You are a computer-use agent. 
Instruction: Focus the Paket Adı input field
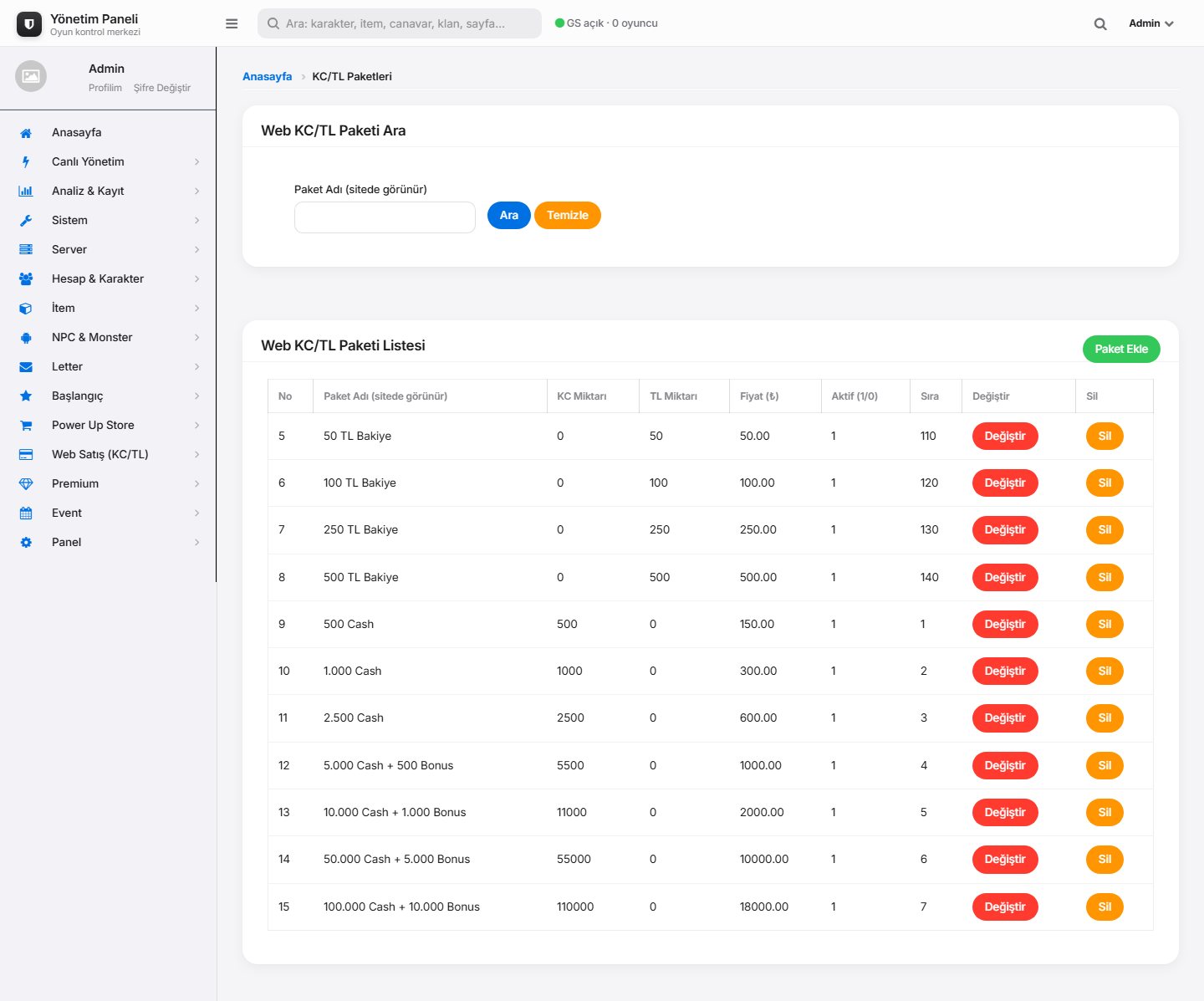[385, 217]
